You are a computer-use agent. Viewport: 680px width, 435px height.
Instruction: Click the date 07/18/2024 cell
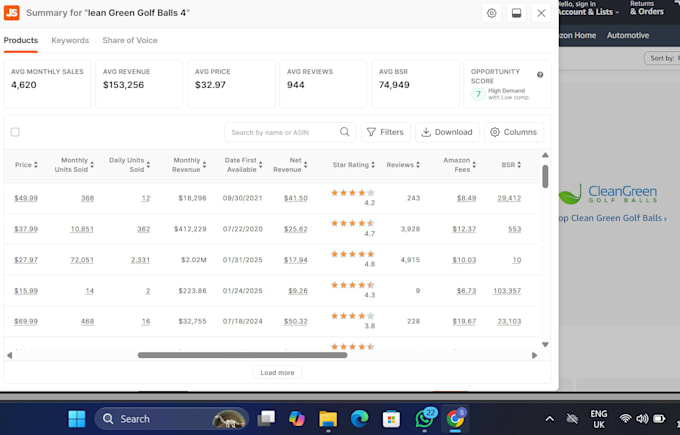pyautogui.click(x=242, y=321)
